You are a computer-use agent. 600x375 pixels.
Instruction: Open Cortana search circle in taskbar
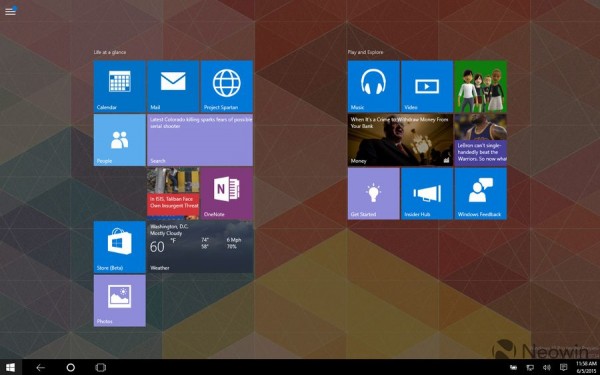tap(70, 367)
